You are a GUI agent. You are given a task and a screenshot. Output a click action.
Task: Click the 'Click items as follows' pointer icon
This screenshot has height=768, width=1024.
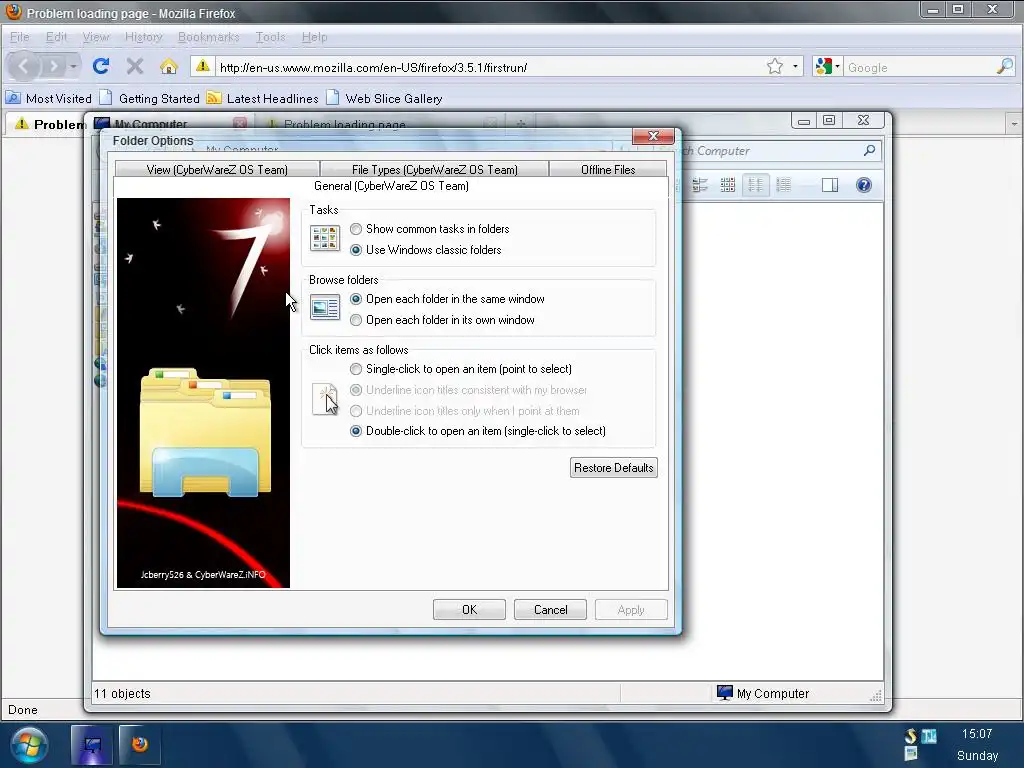coord(325,399)
